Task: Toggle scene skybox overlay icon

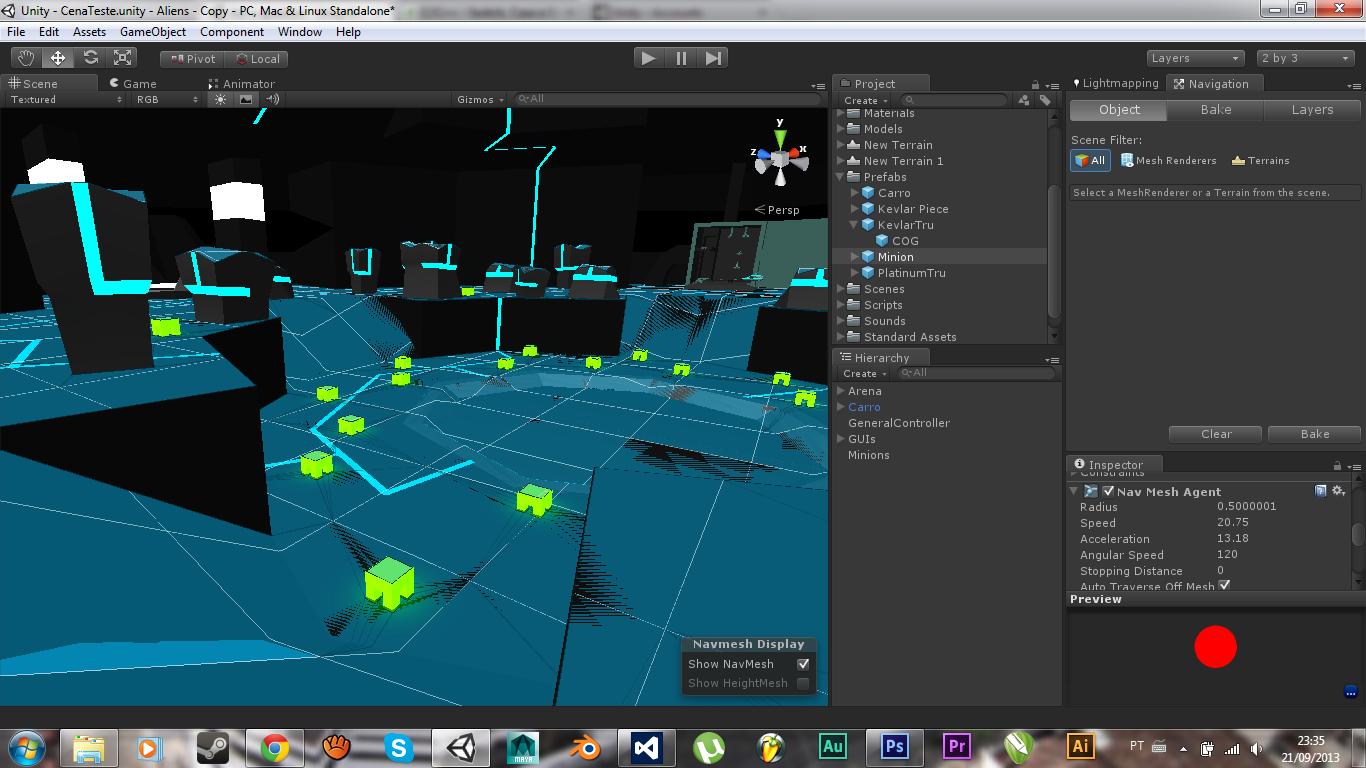Action: click(246, 99)
